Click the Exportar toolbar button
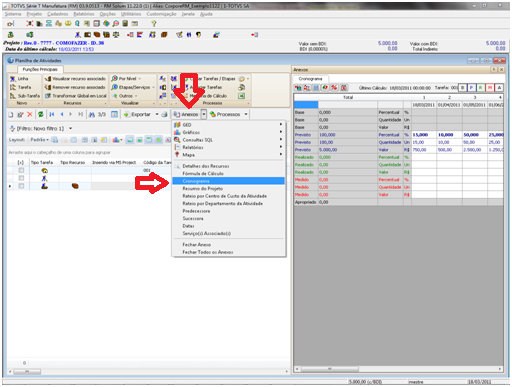This screenshot has width=512, height=387. 137,114
